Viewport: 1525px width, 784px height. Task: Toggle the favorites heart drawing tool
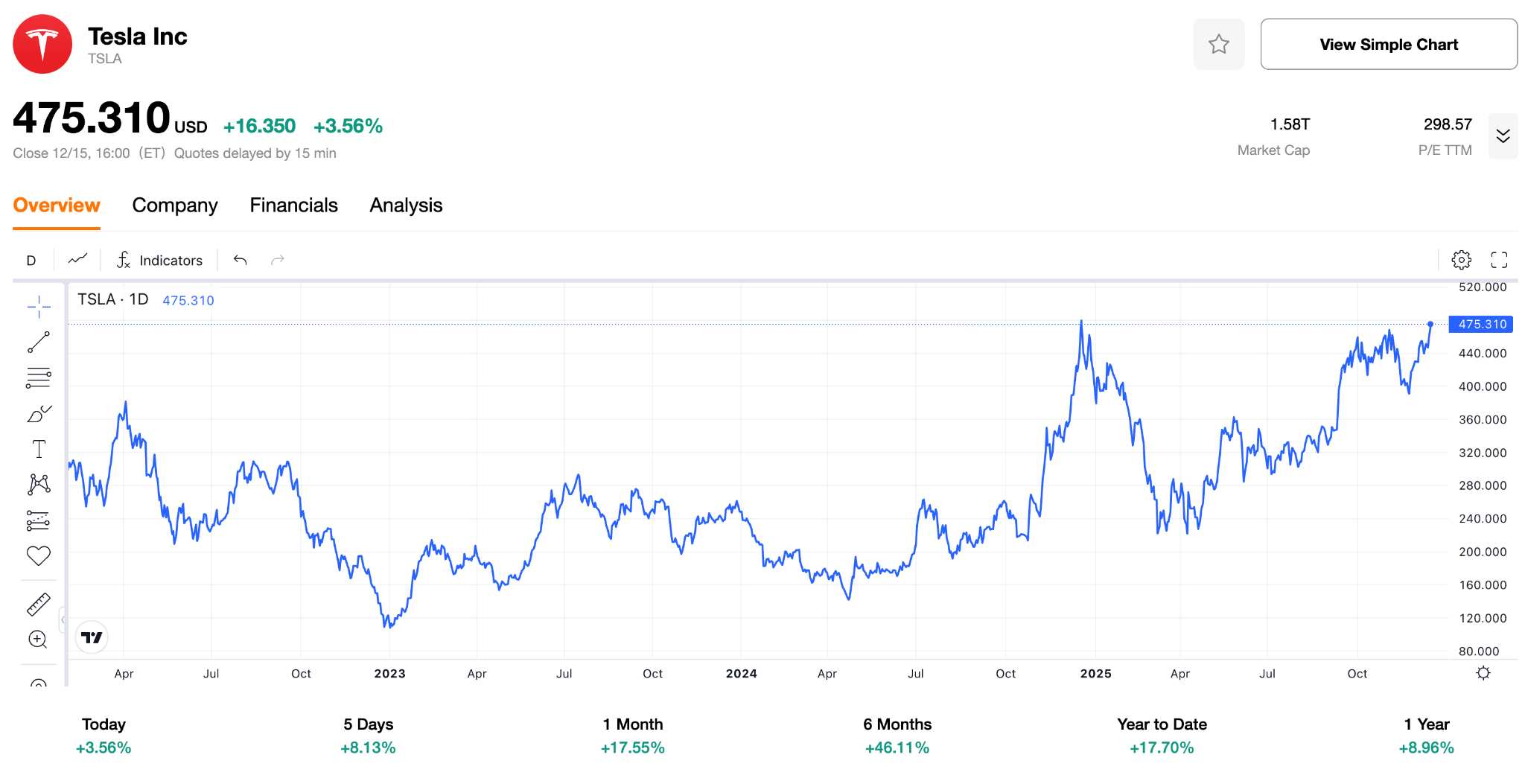point(39,555)
